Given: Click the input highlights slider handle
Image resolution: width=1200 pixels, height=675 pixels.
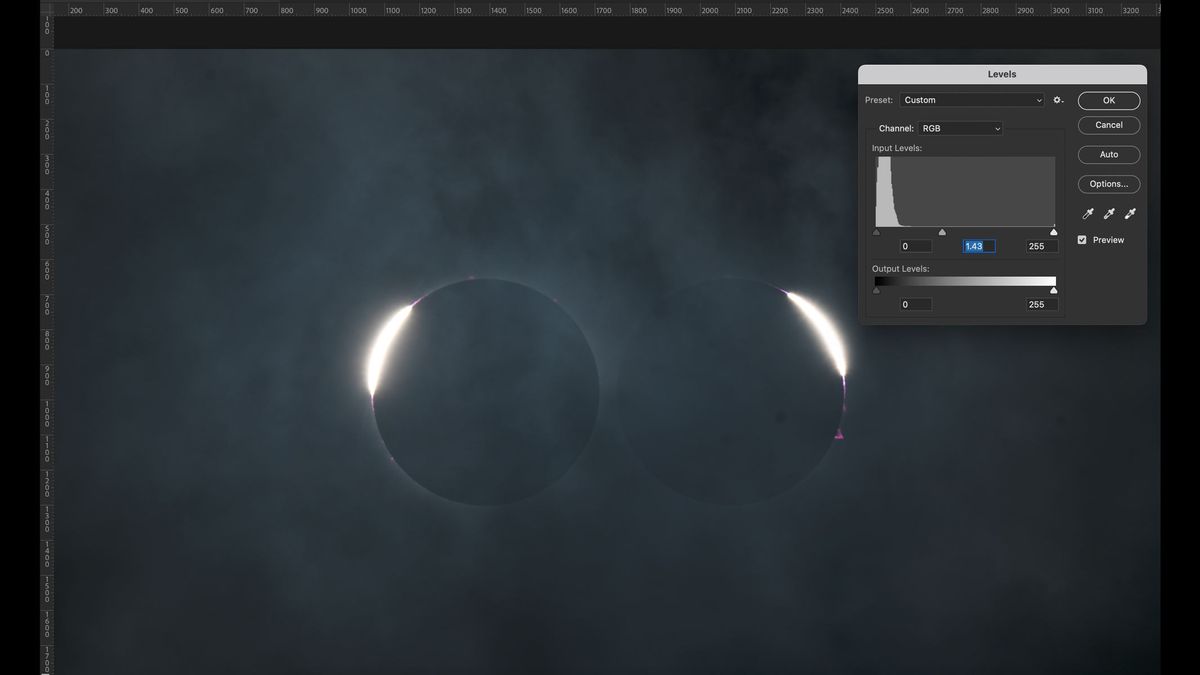Looking at the screenshot, I should [x=1053, y=232].
